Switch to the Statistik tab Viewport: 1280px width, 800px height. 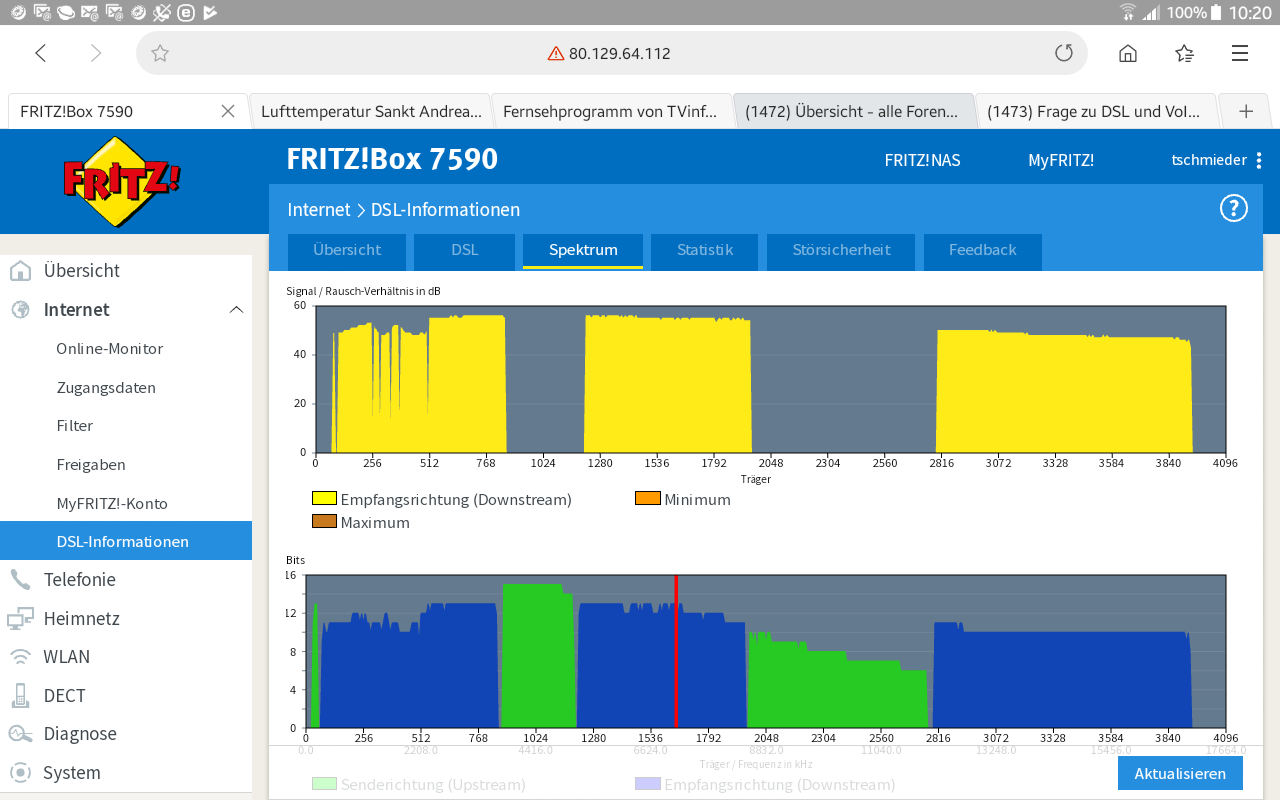[704, 252]
